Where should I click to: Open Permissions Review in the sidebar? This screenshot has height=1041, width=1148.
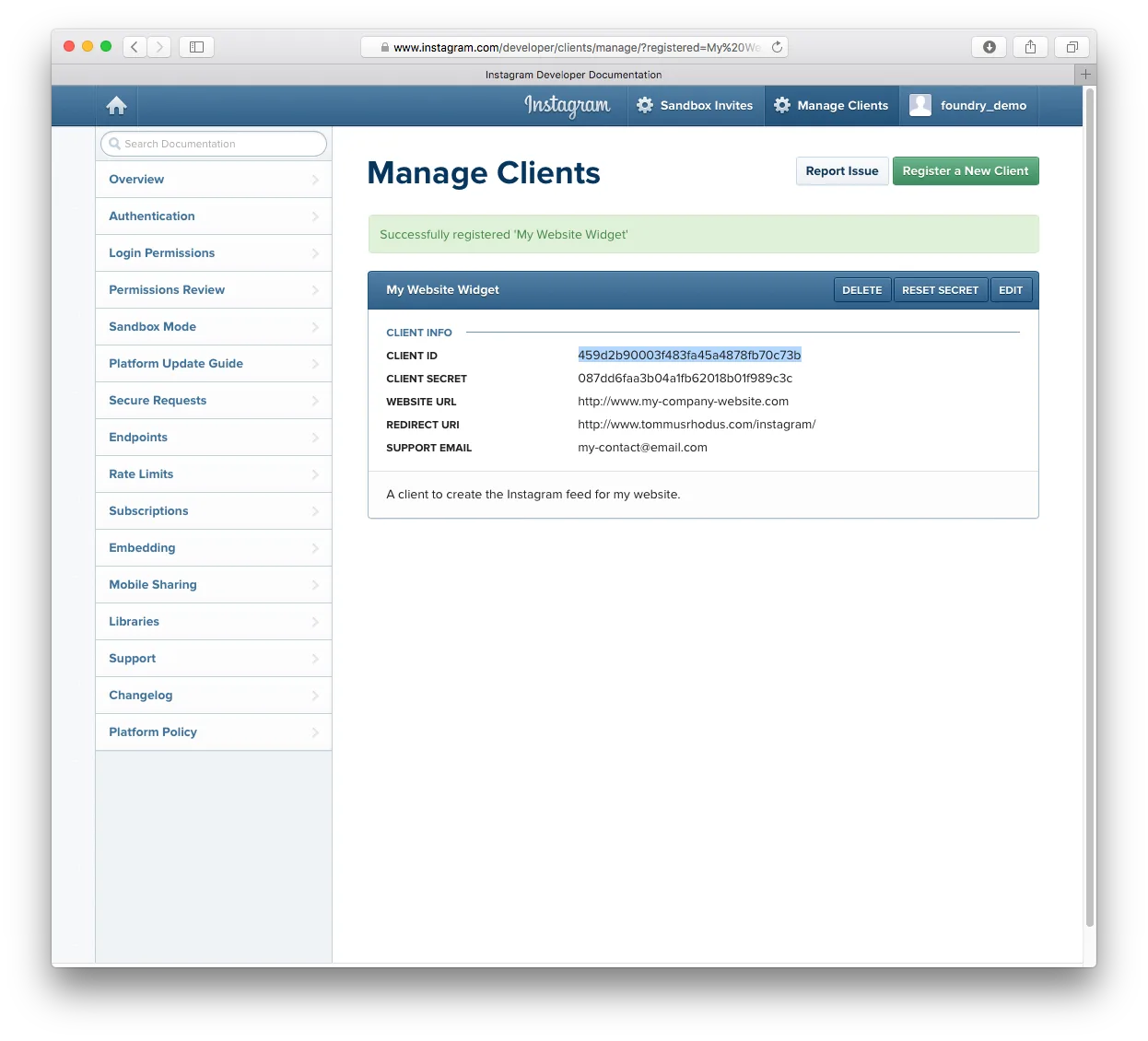214,290
